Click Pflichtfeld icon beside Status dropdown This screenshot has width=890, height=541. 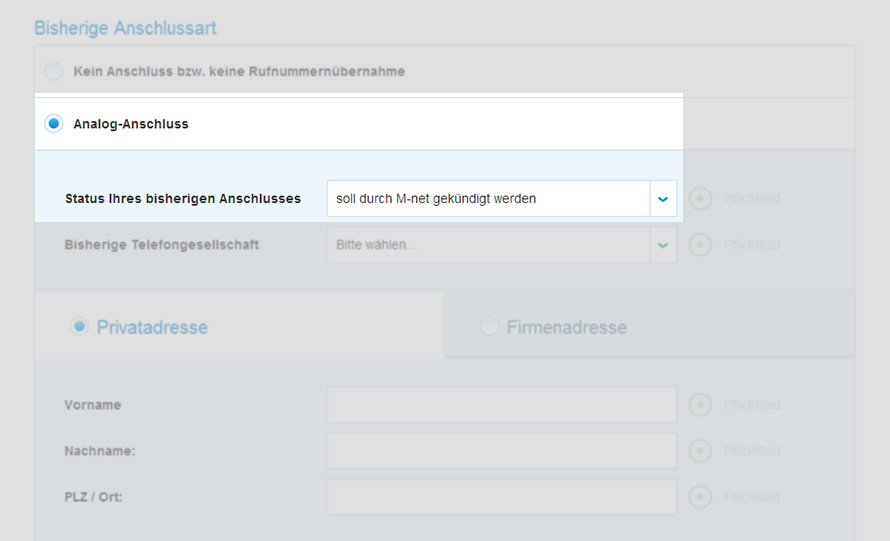point(701,199)
